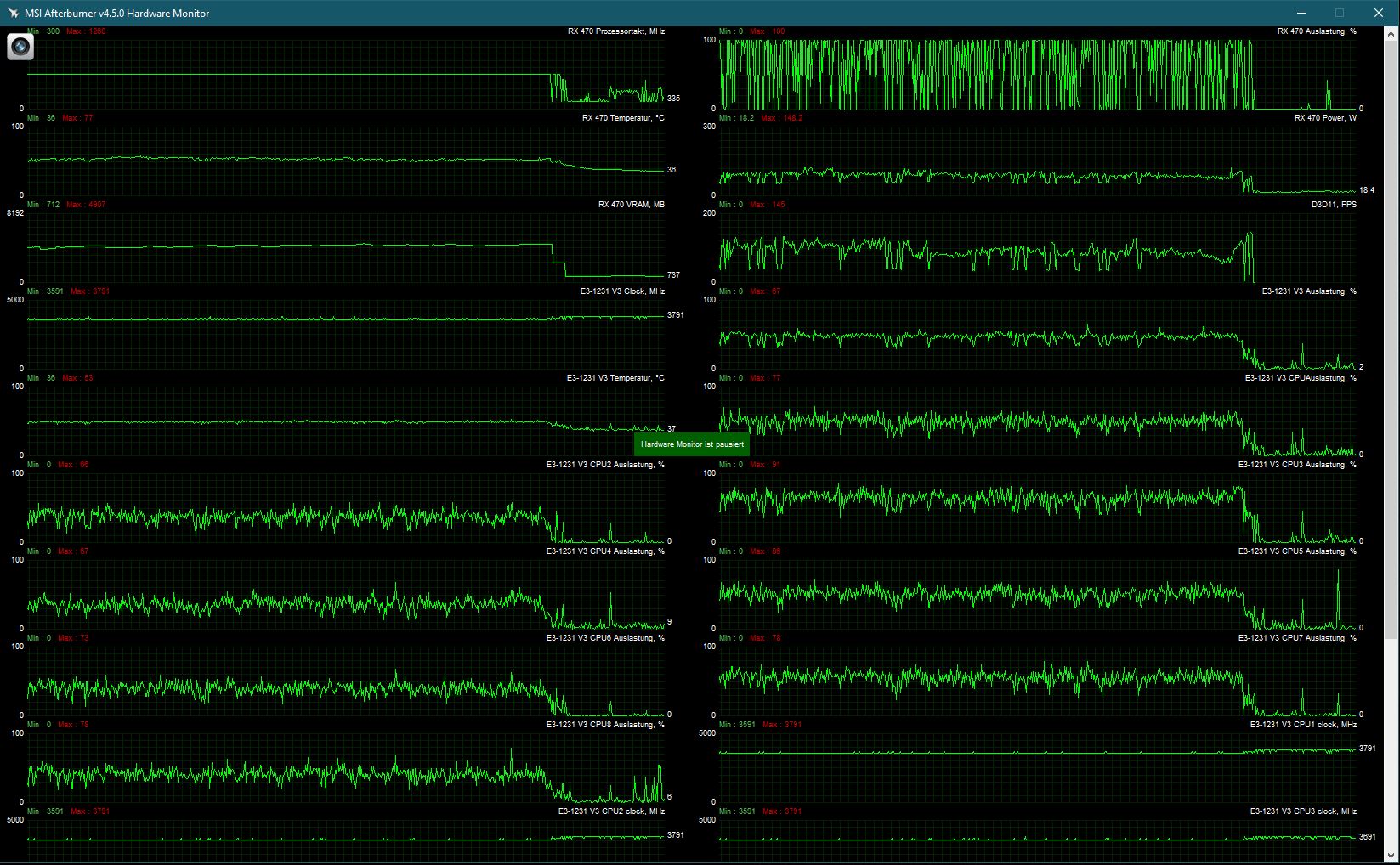Click the current Prozessortakt reading "335"

[673, 99]
